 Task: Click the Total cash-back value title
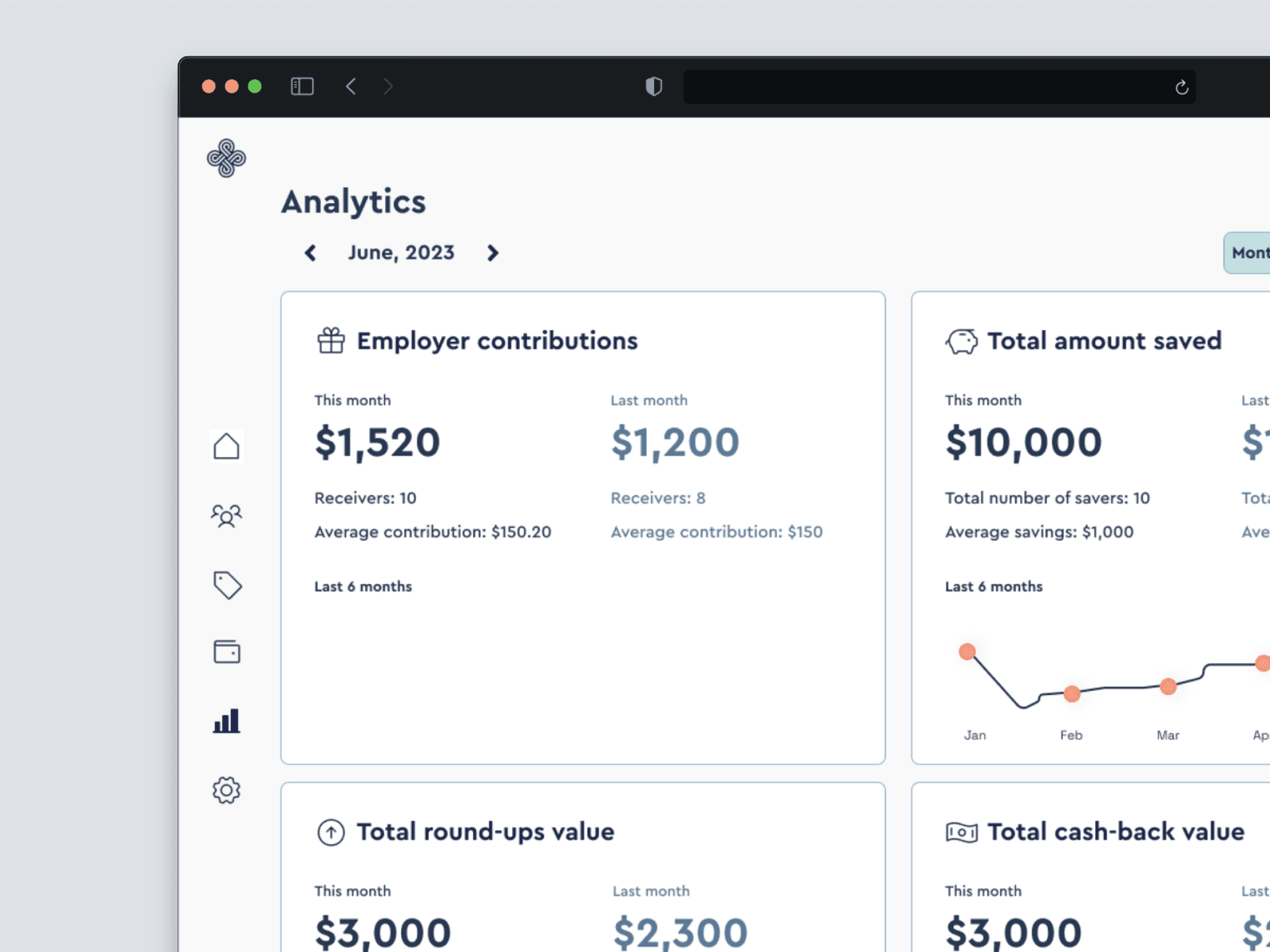coord(1116,832)
